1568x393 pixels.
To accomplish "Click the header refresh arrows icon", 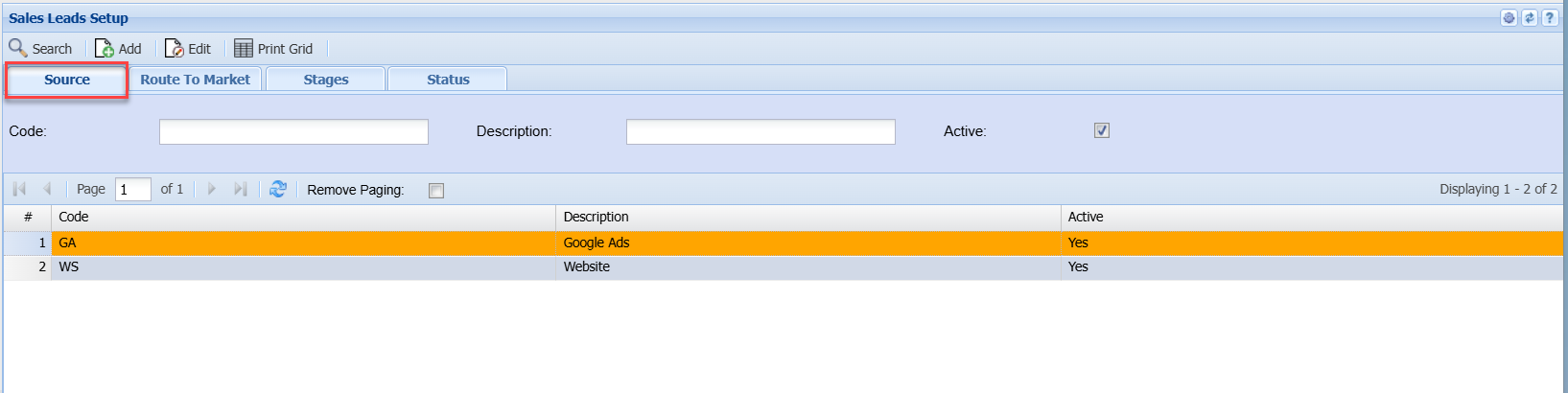I will click(x=1529, y=18).
